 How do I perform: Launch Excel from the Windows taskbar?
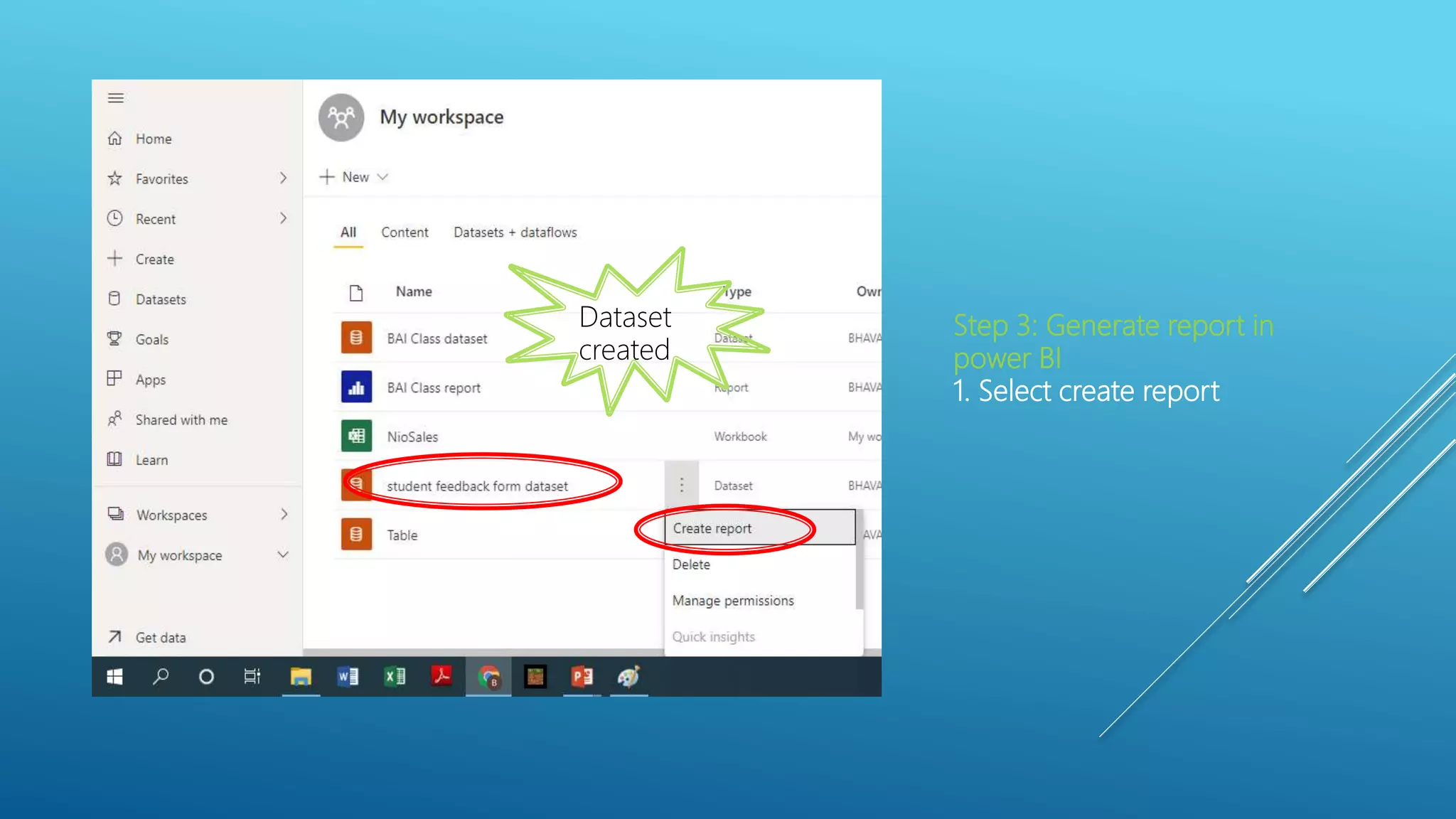click(x=395, y=676)
